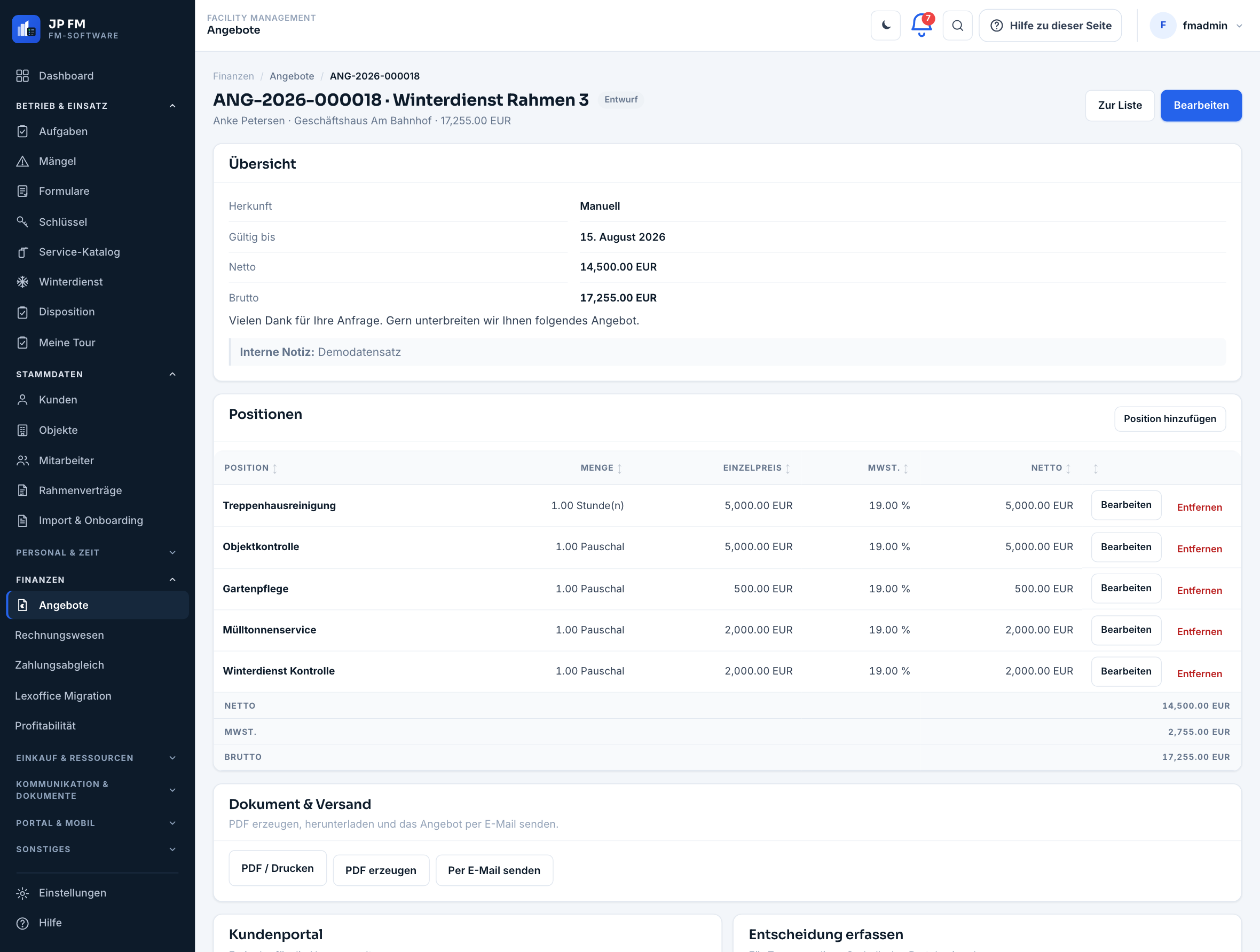1260x952 pixels.
Task: Open Hilfe zu dieser Seite
Action: tap(1050, 26)
